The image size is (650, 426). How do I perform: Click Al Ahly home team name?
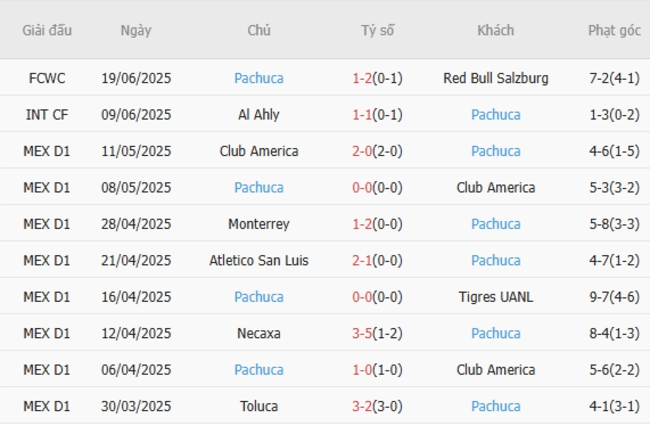click(259, 115)
